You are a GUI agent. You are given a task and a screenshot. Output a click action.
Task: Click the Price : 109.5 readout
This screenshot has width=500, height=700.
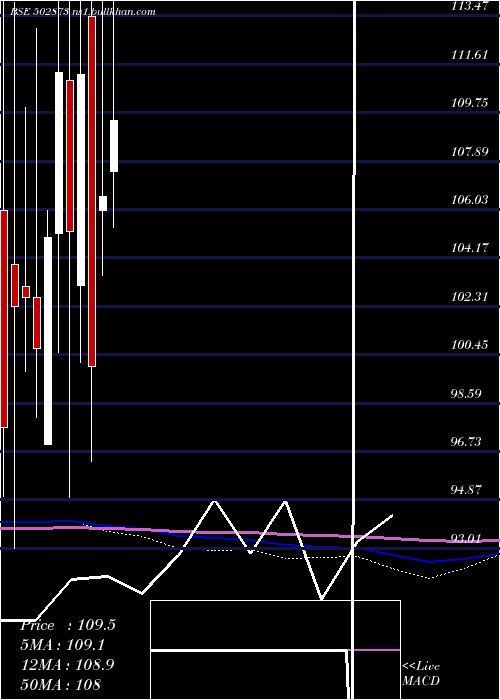(x=68, y=625)
